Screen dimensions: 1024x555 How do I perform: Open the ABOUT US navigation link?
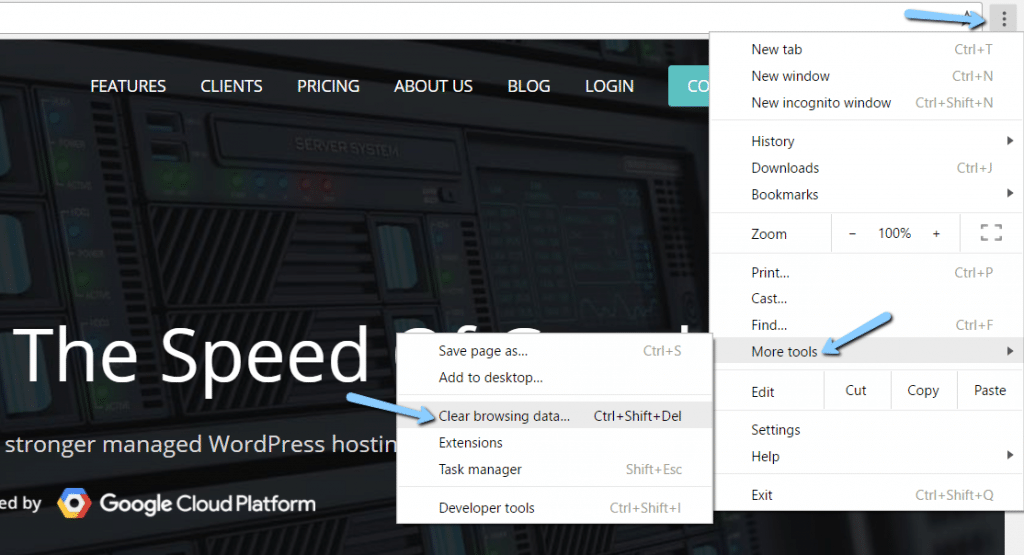(x=433, y=86)
